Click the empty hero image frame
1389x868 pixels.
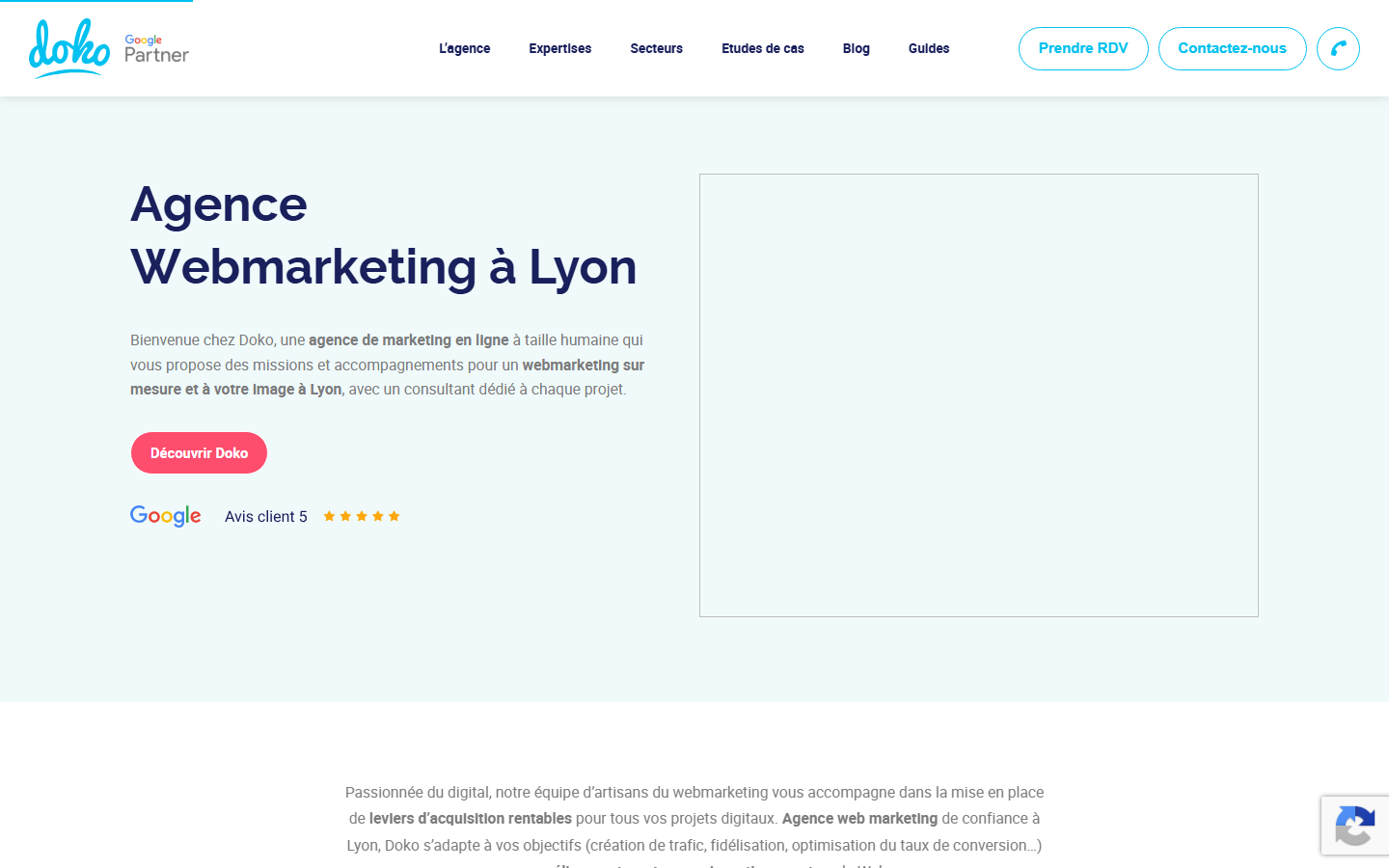pos(979,395)
